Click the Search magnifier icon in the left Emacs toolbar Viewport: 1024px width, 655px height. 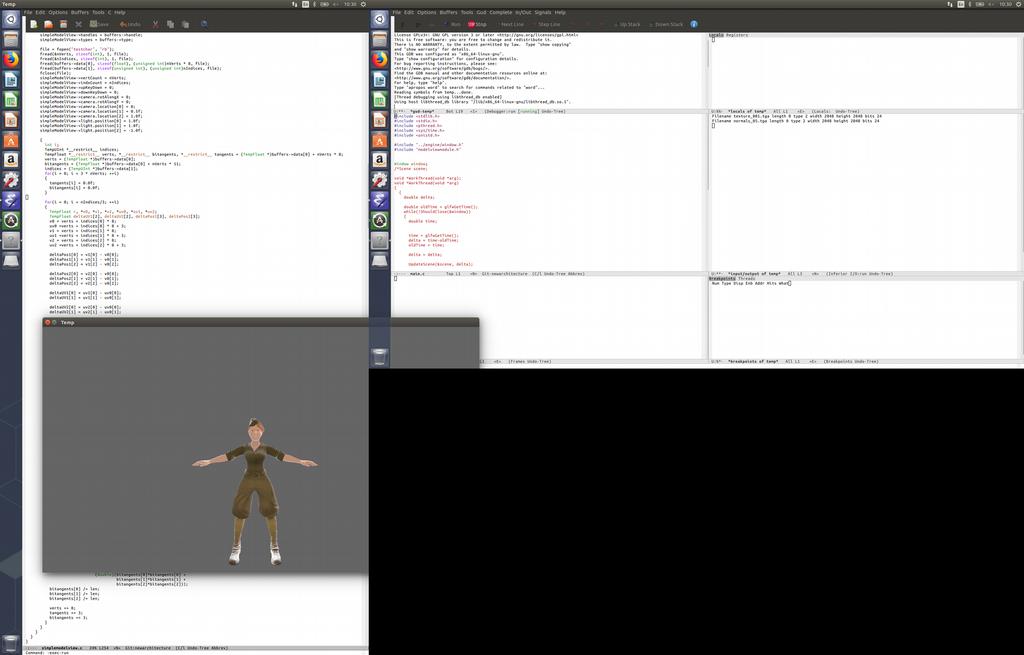[204, 24]
